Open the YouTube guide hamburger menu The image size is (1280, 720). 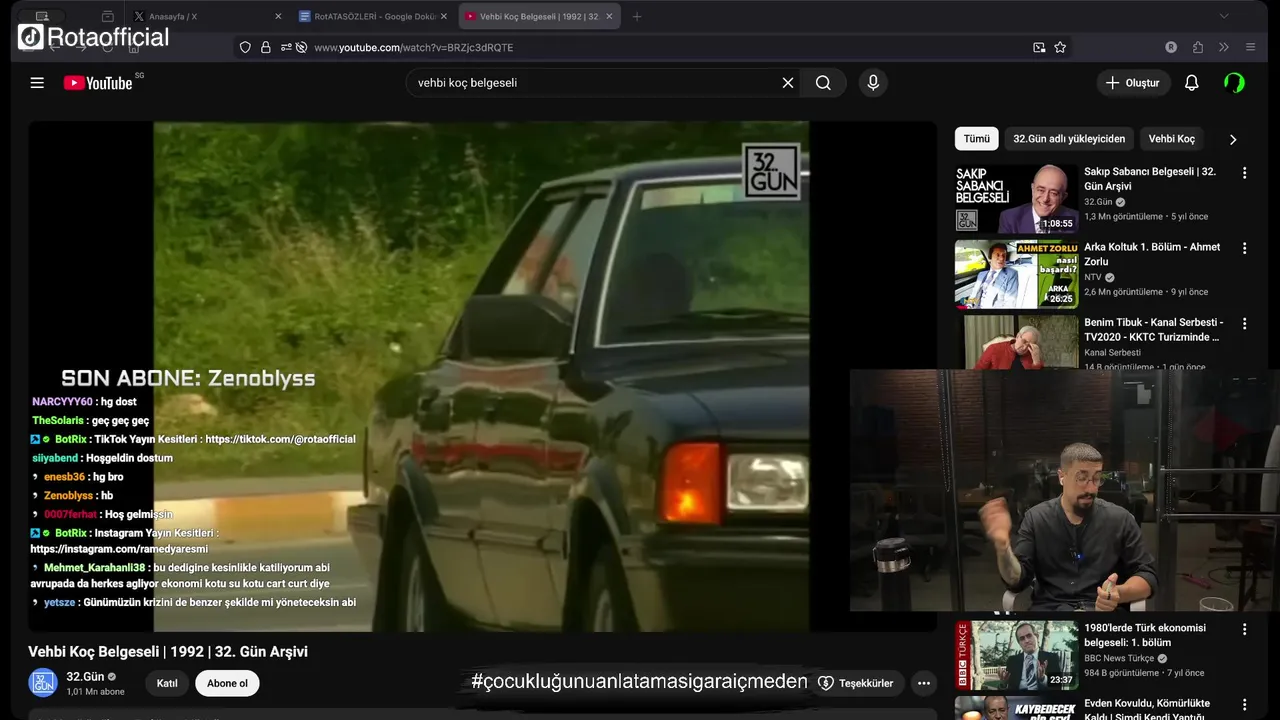tap(37, 83)
